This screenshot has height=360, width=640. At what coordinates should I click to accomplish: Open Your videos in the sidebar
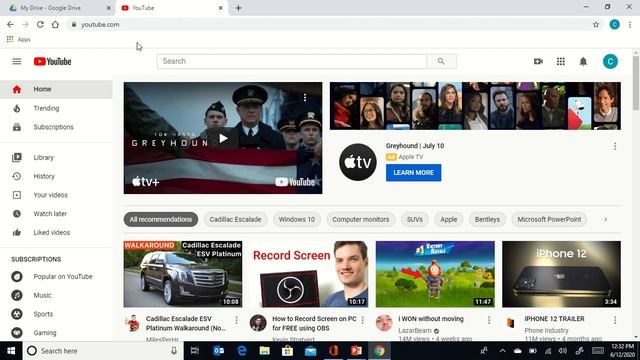point(56,195)
